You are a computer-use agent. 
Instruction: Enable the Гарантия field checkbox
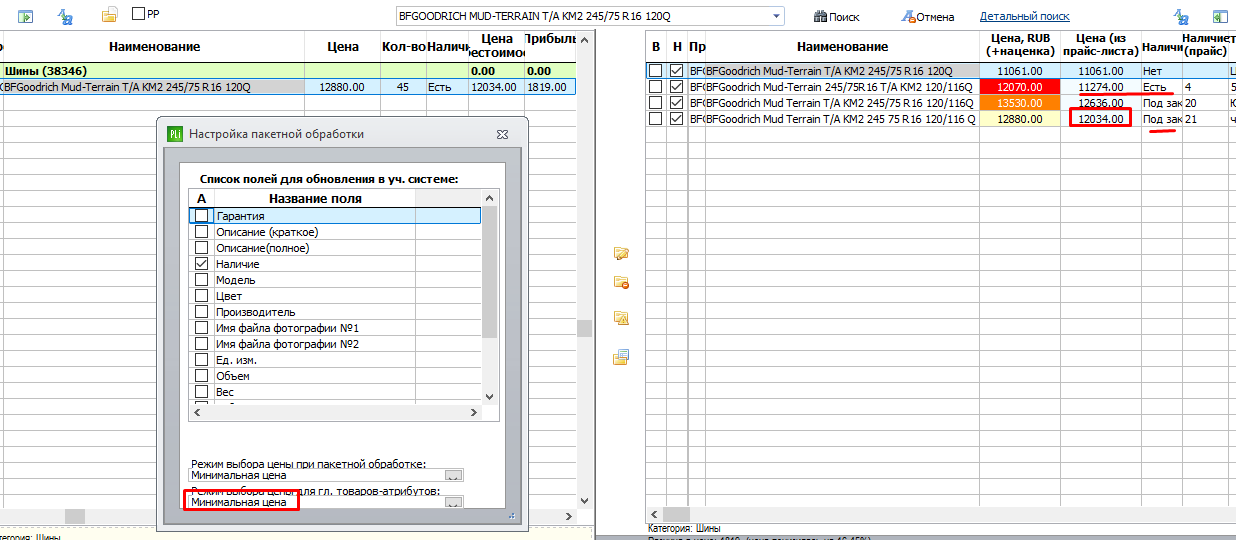click(x=202, y=216)
